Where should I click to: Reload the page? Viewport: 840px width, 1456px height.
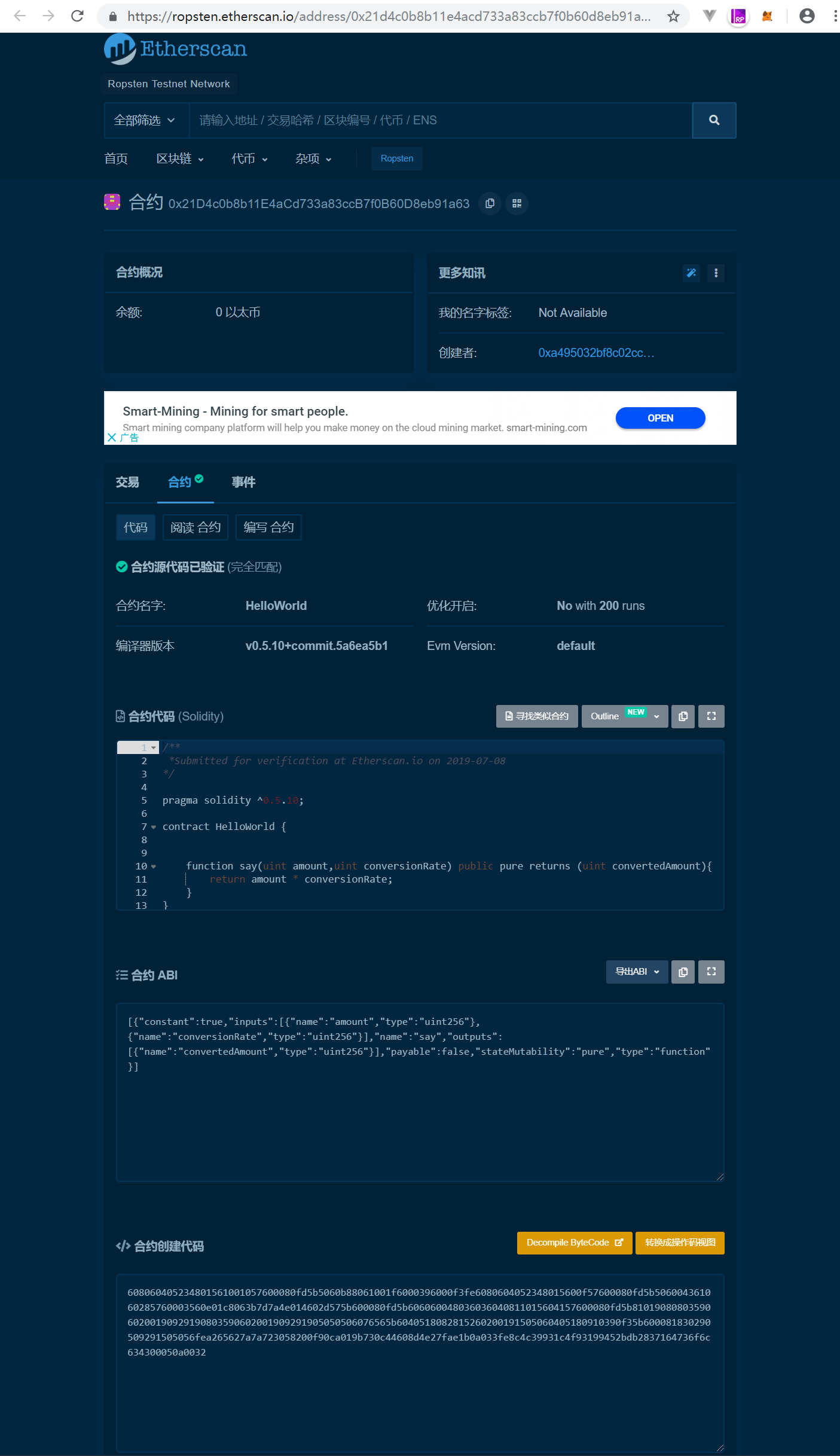pyautogui.click(x=77, y=16)
